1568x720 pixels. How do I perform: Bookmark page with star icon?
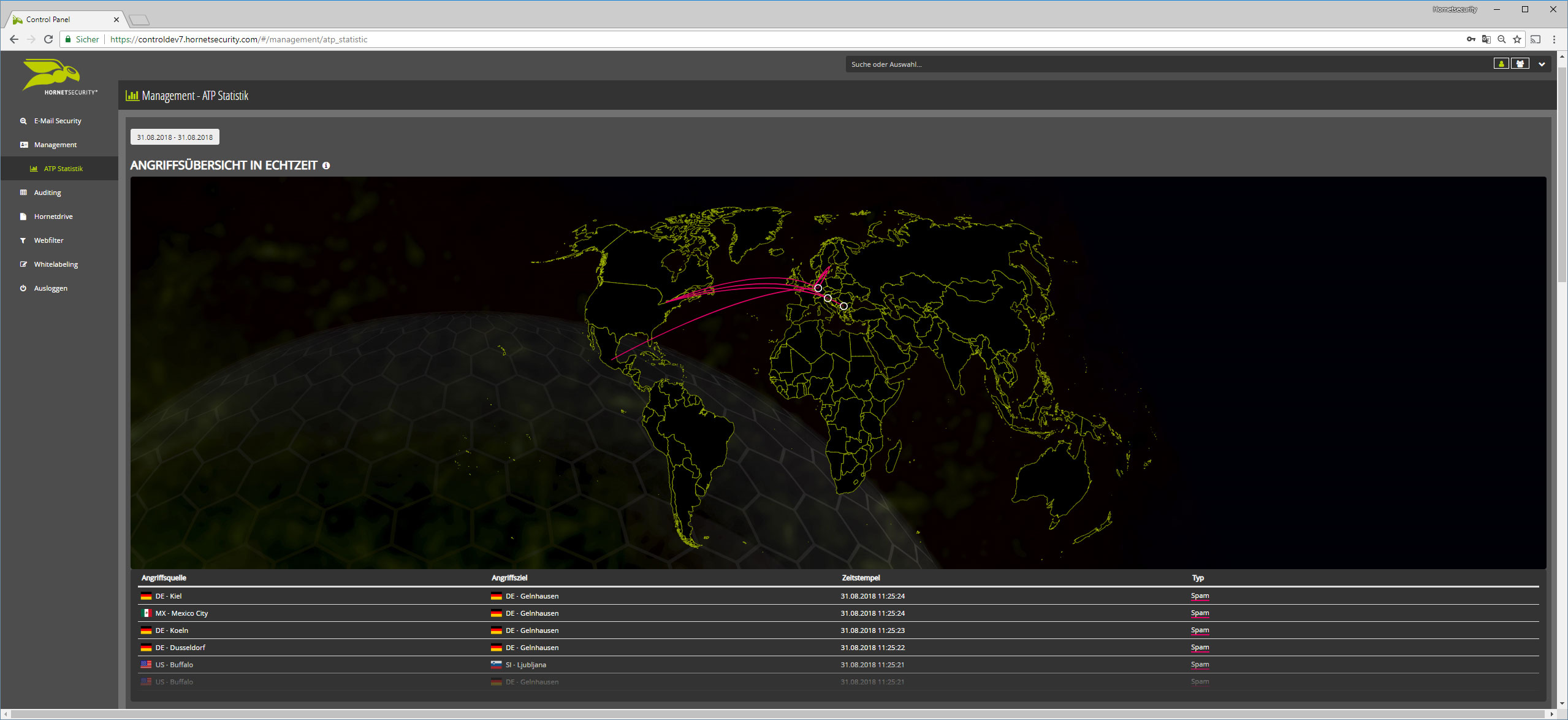click(1517, 39)
